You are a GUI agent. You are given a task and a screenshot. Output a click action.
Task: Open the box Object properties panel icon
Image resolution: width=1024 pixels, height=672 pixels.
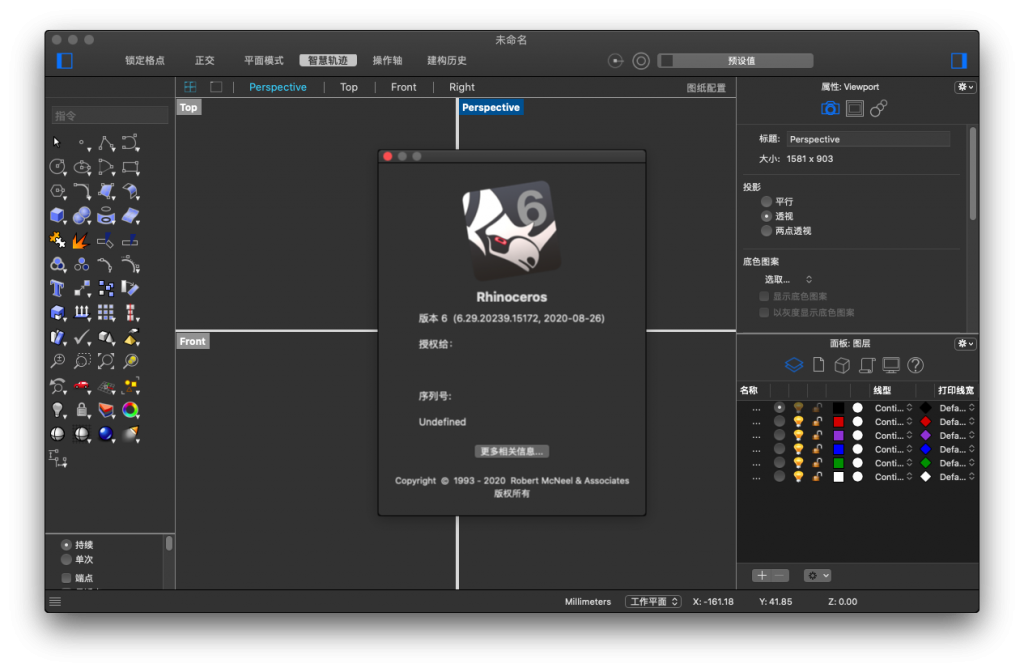(x=842, y=365)
